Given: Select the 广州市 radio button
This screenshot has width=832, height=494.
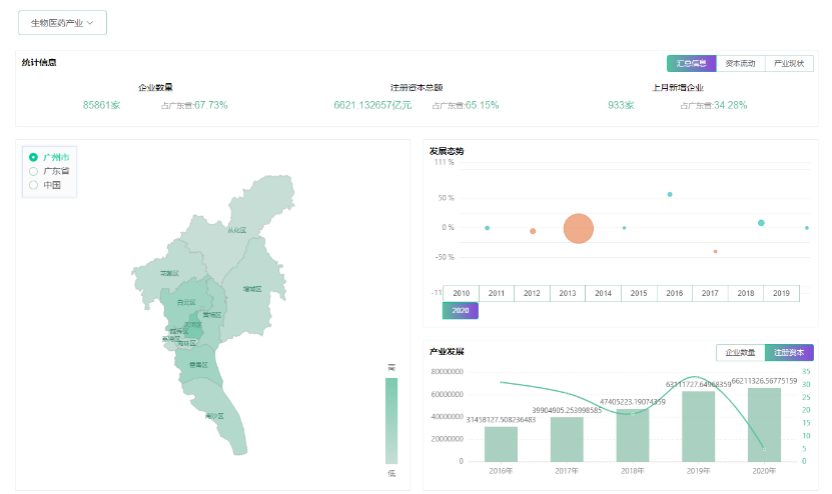Looking at the screenshot, I should pos(34,157).
